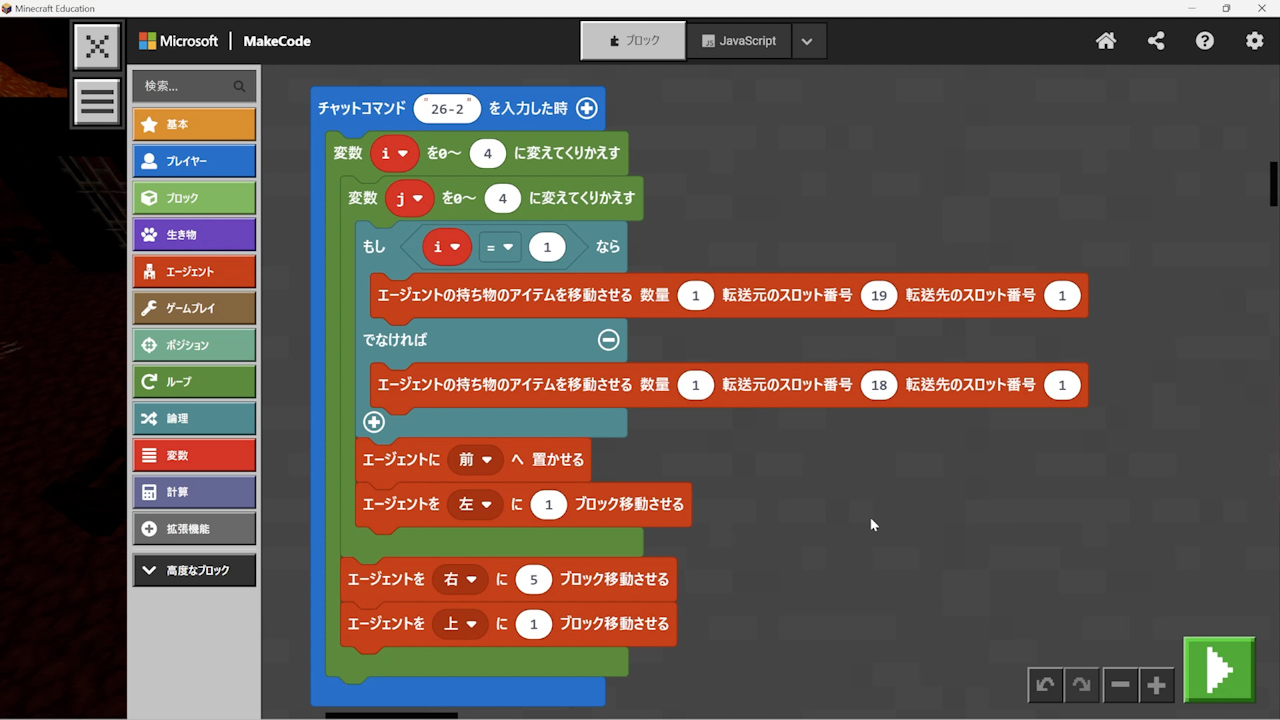Open the Help question mark icon

click(x=1205, y=41)
